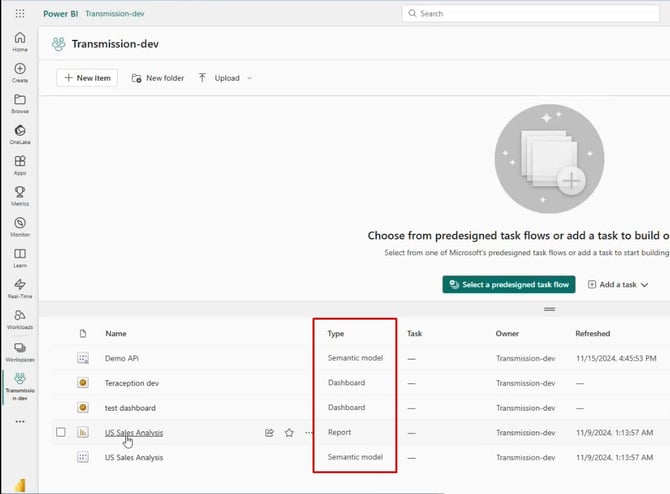This screenshot has height=494, width=670.
Task: Sort by the Name column header
Action: click(116, 333)
